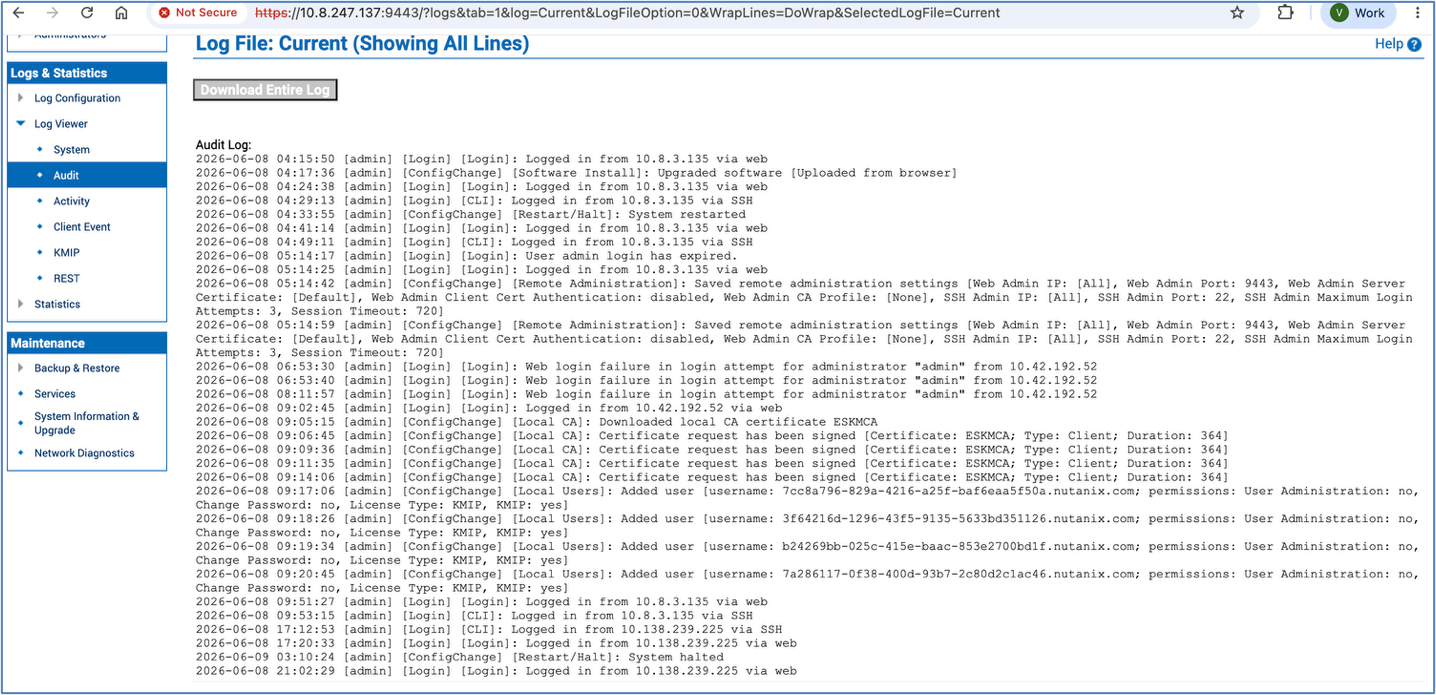Click the bullet icon beside Services

(21, 394)
